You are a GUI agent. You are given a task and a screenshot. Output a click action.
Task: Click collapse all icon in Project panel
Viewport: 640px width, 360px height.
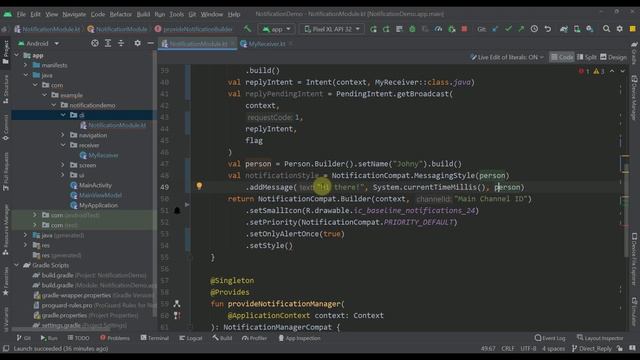pyautogui.click(x=121, y=43)
